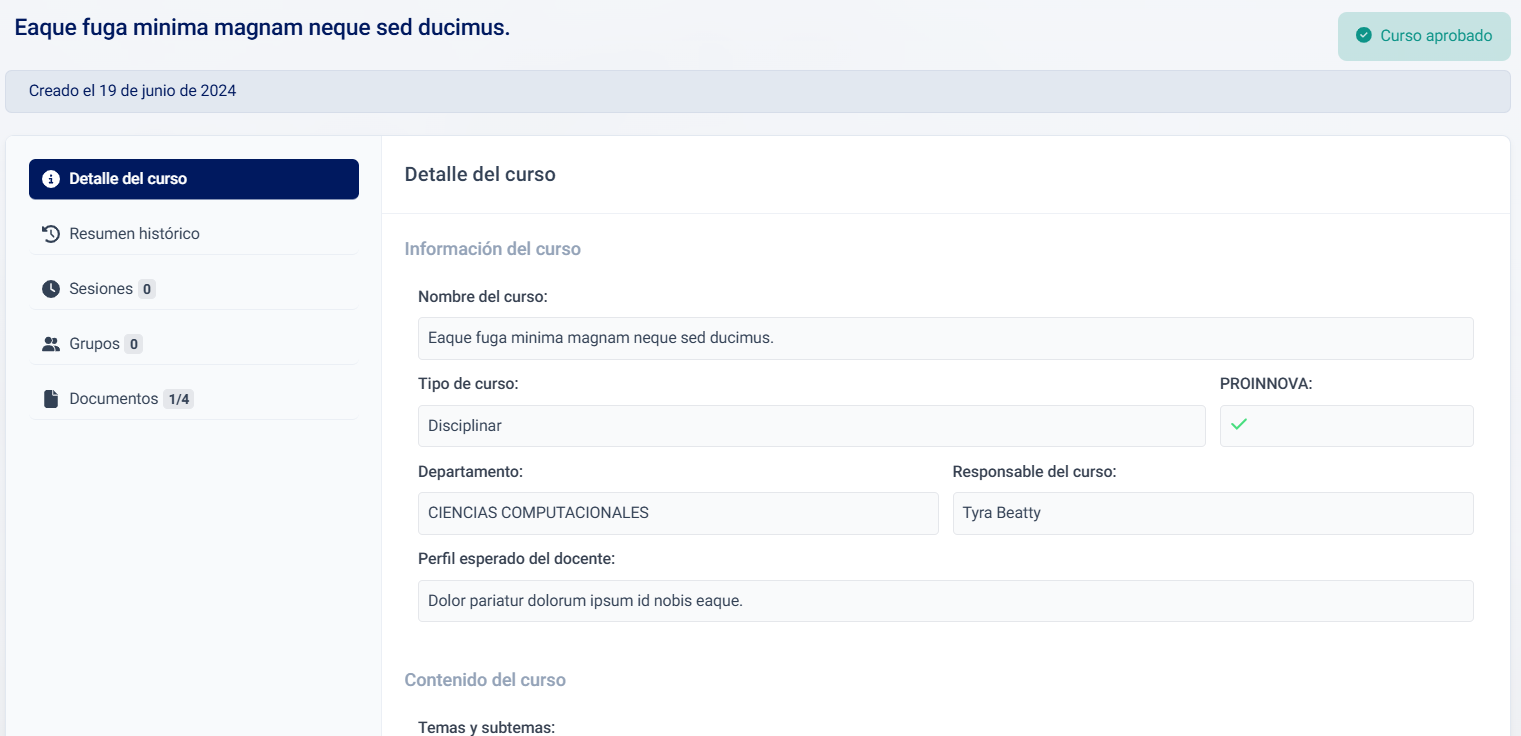Click the Documentos 1/4 counter badge

pos(178,399)
